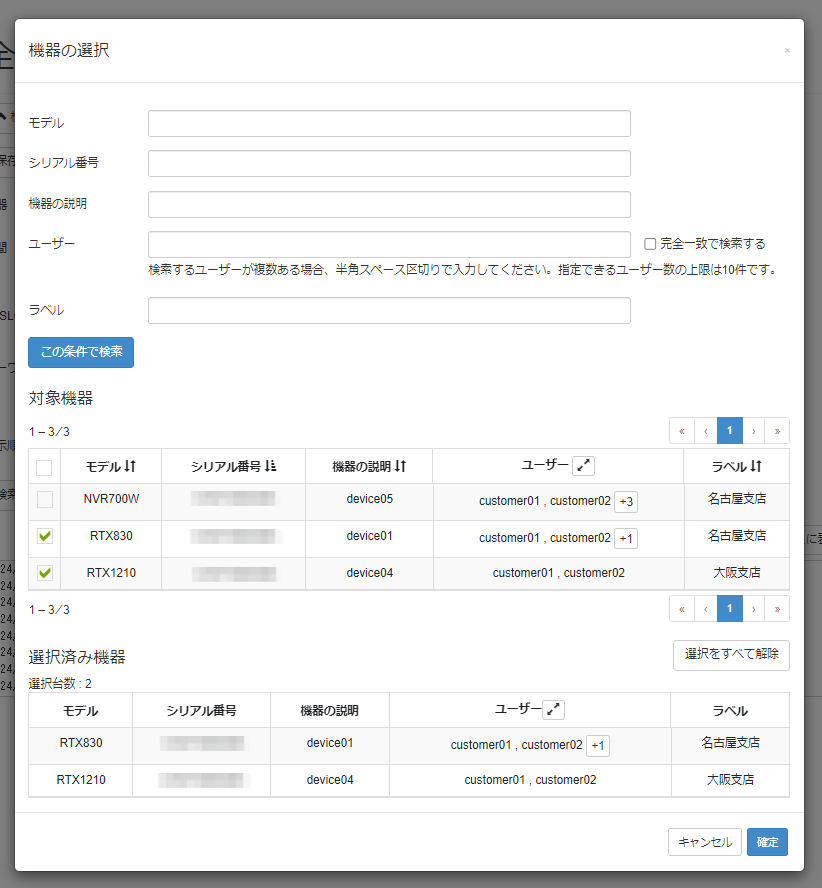Check the checkbox for the NVR700W device row

pyautogui.click(x=44, y=499)
